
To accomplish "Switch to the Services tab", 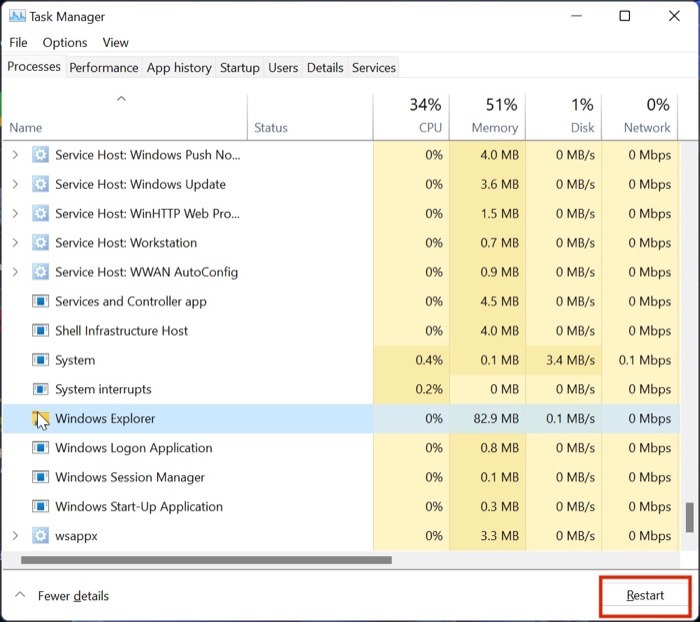I will click(x=374, y=67).
